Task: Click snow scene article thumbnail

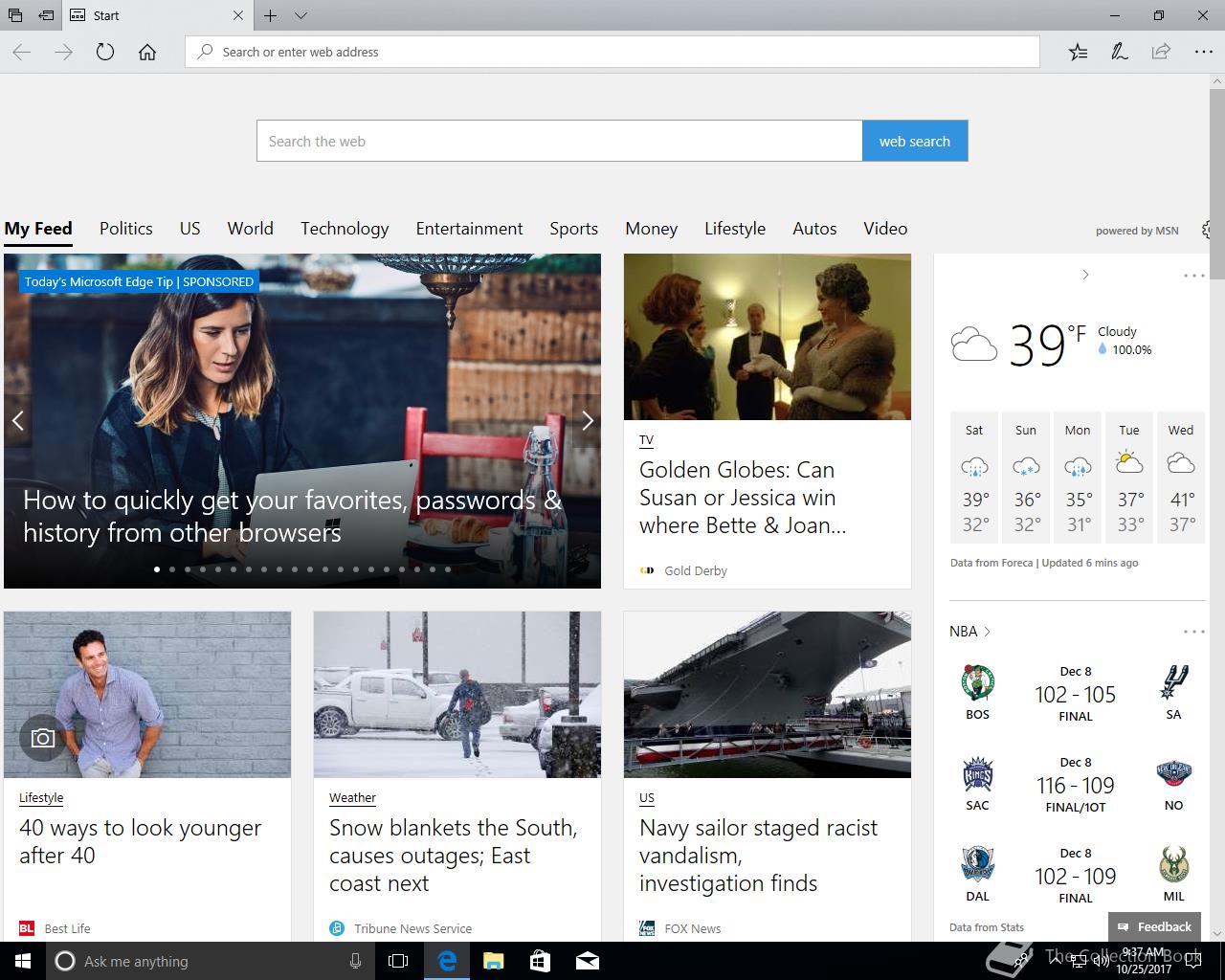Action: click(x=457, y=695)
